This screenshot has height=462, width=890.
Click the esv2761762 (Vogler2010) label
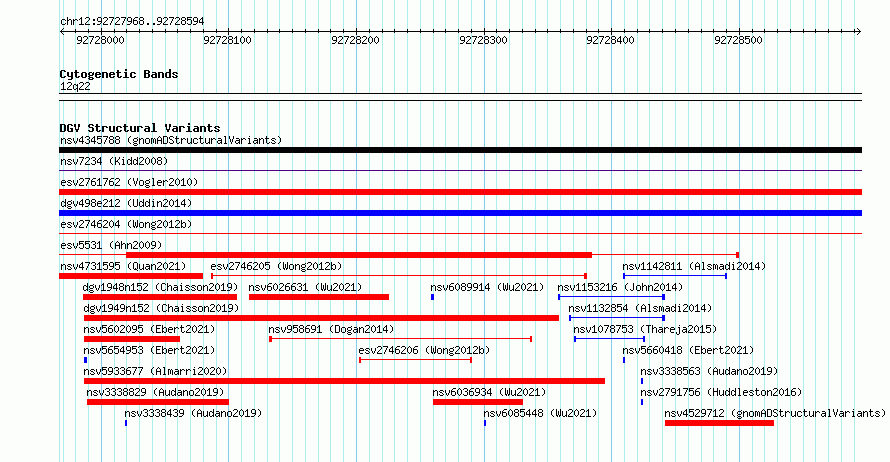click(x=129, y=182)
